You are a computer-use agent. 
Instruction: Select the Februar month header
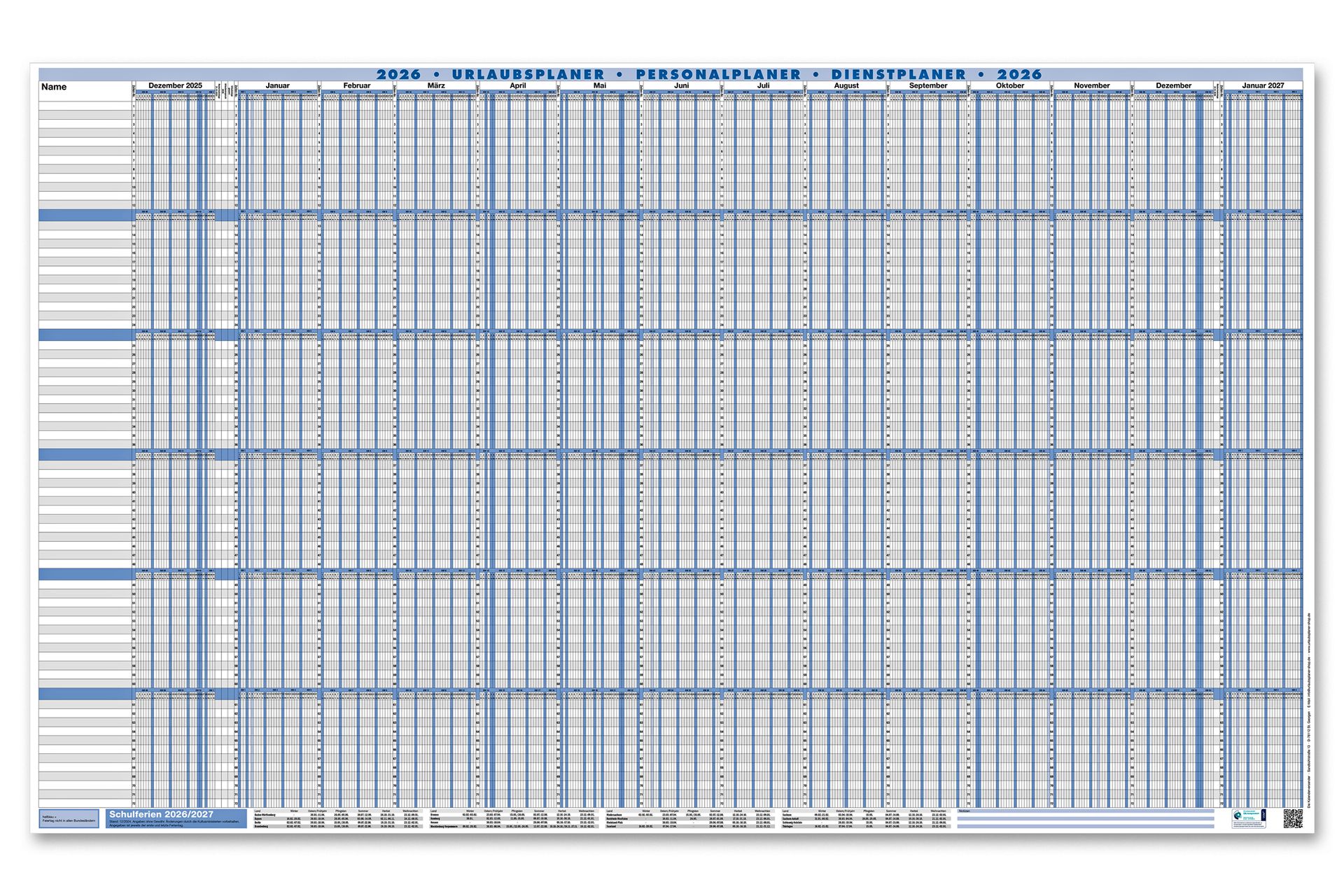(x=356, y=85)
